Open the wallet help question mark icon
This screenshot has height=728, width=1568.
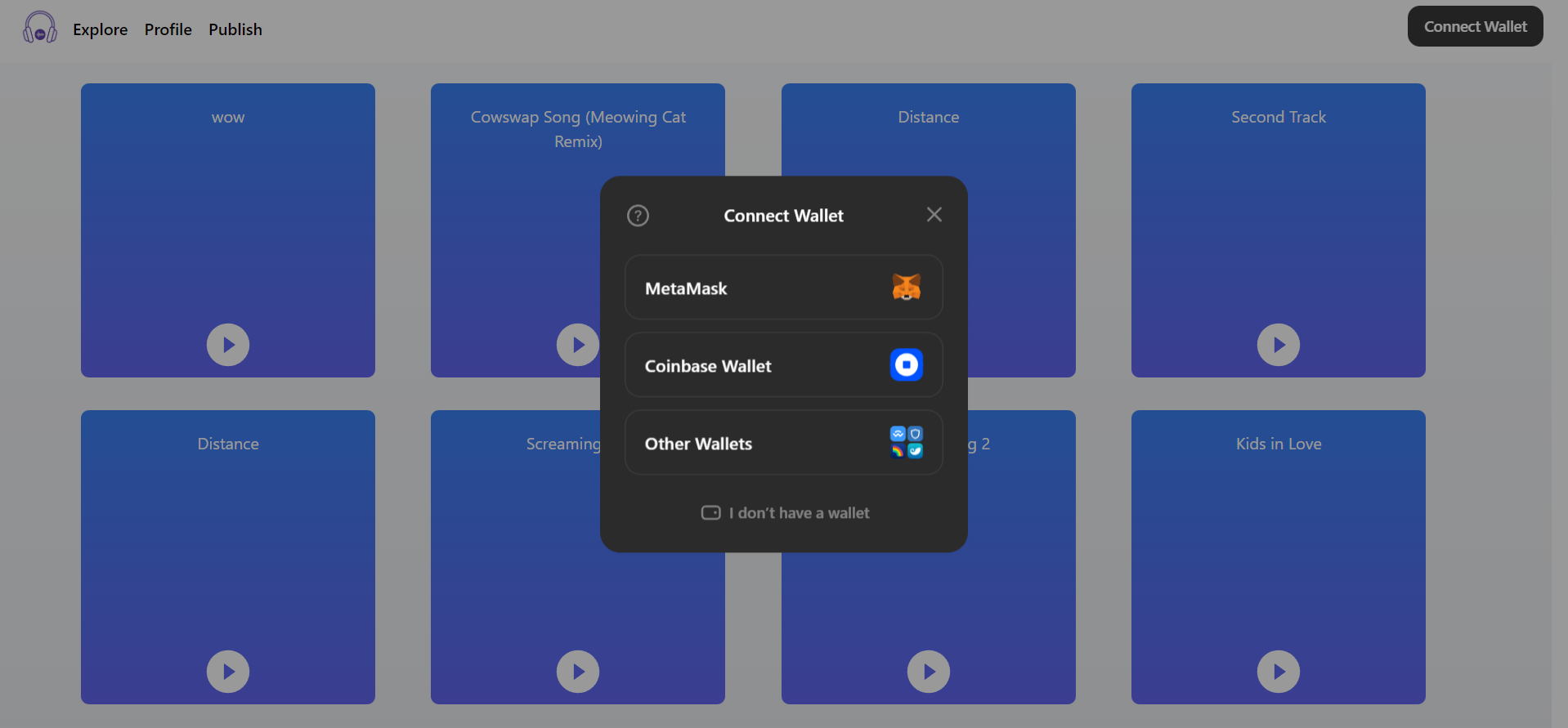(x=638, y=216)
